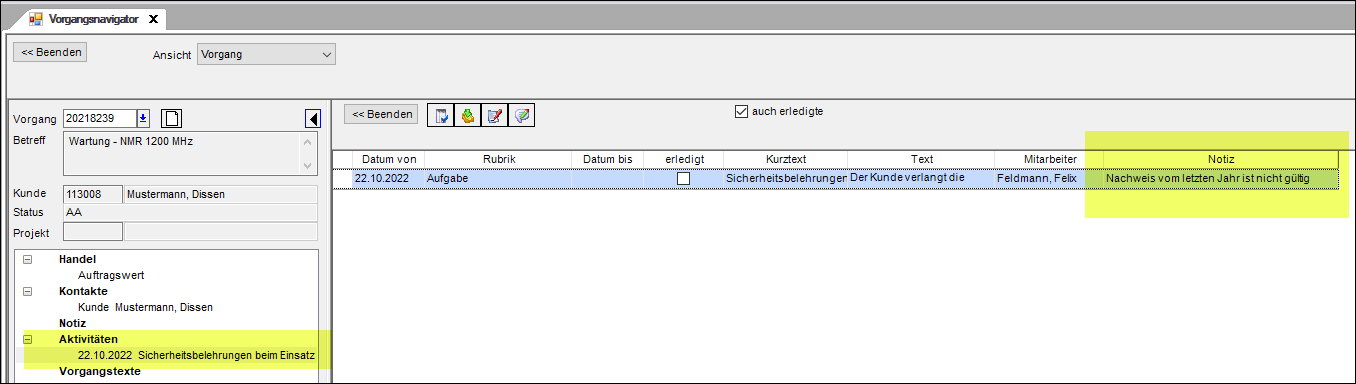Select the Notiz tree node
Screen dimensions: 1356x384
click(x=72, y=323)
